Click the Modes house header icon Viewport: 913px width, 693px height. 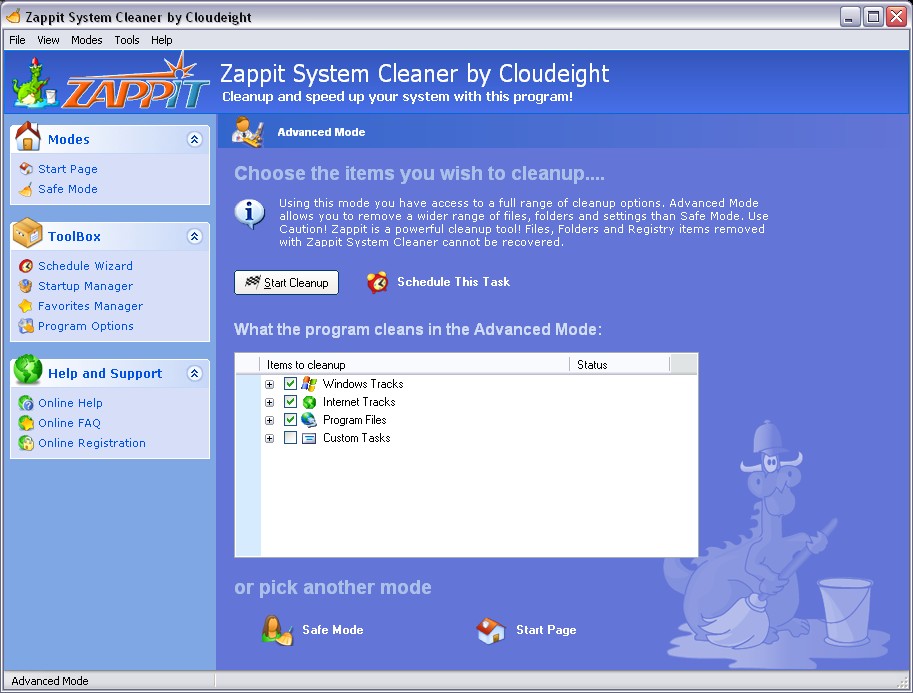click(27, 136)
